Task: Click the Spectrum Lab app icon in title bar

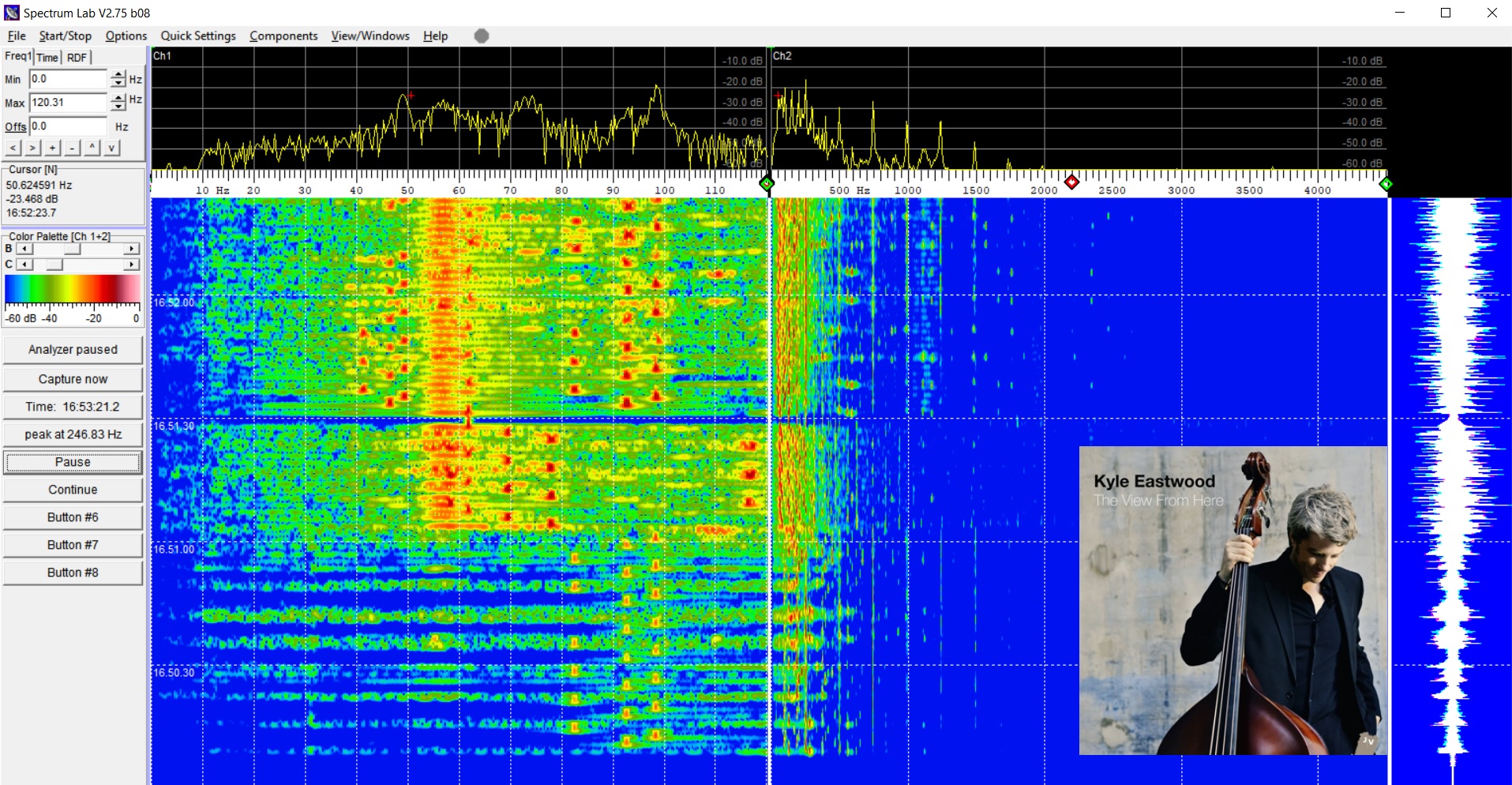Action: point(12,12)
